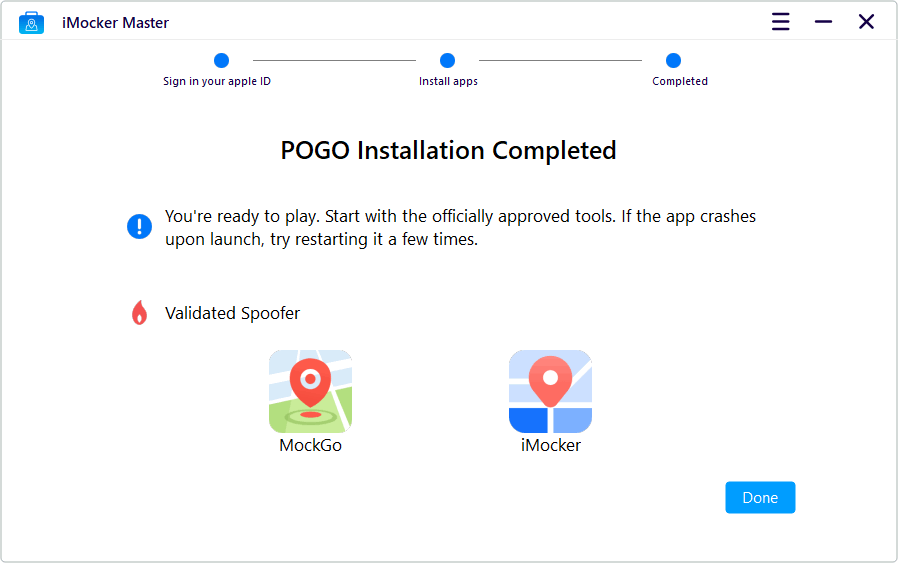Click the 'POGO Installation Completed' title
Image resolution: width=898 pixels, height=563 pixels.
pos(448,151)
